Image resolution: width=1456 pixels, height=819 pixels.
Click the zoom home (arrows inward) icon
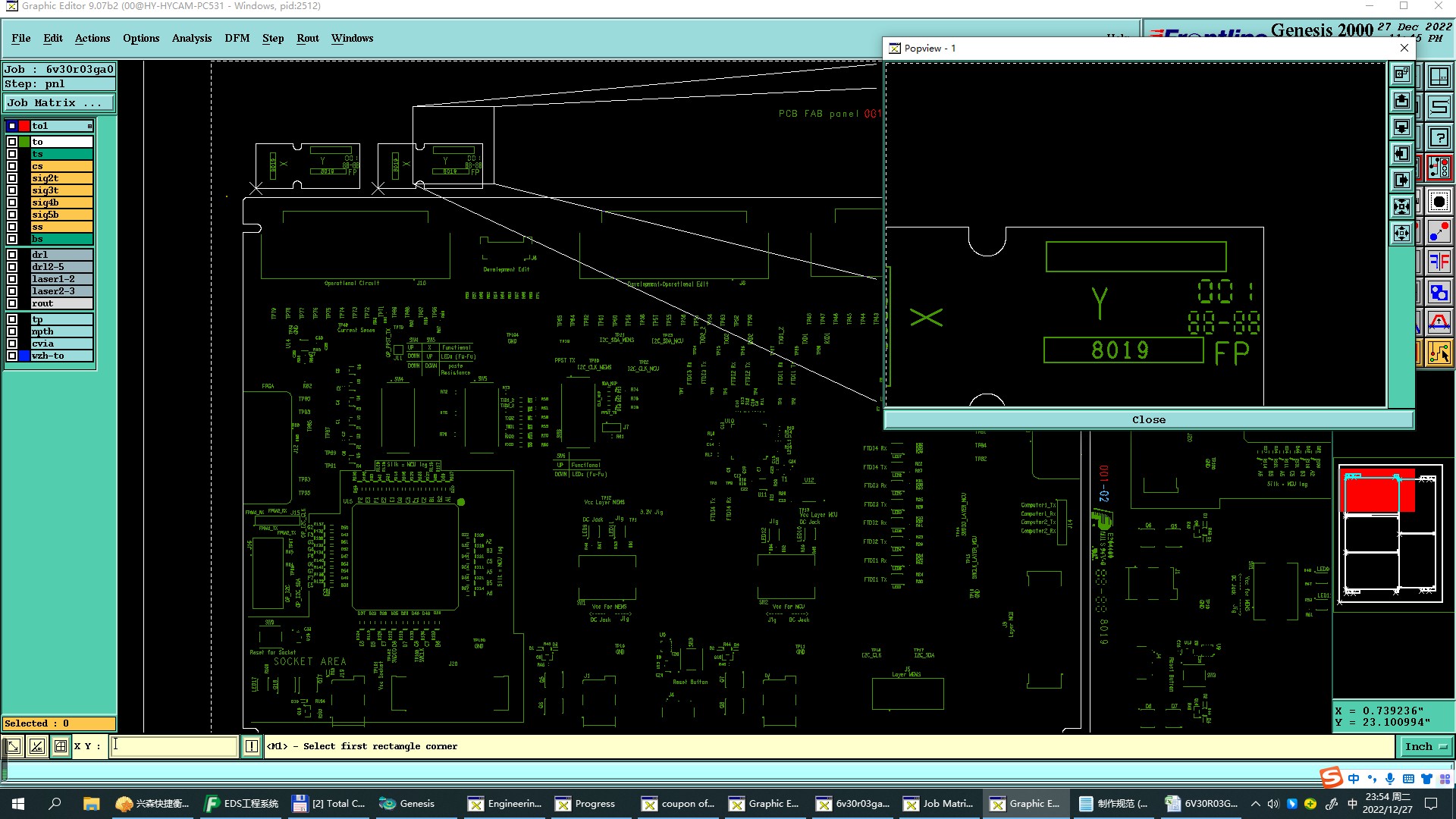1401,206
